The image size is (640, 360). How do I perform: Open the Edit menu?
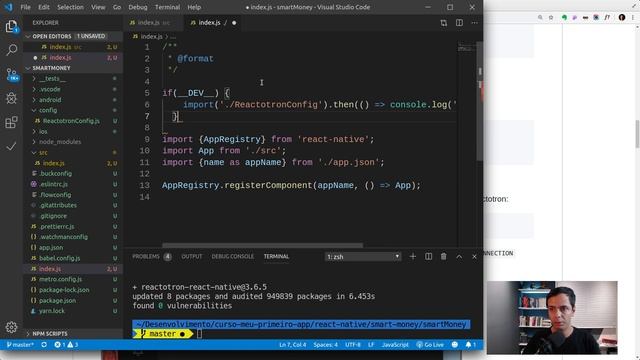[44, 7]
